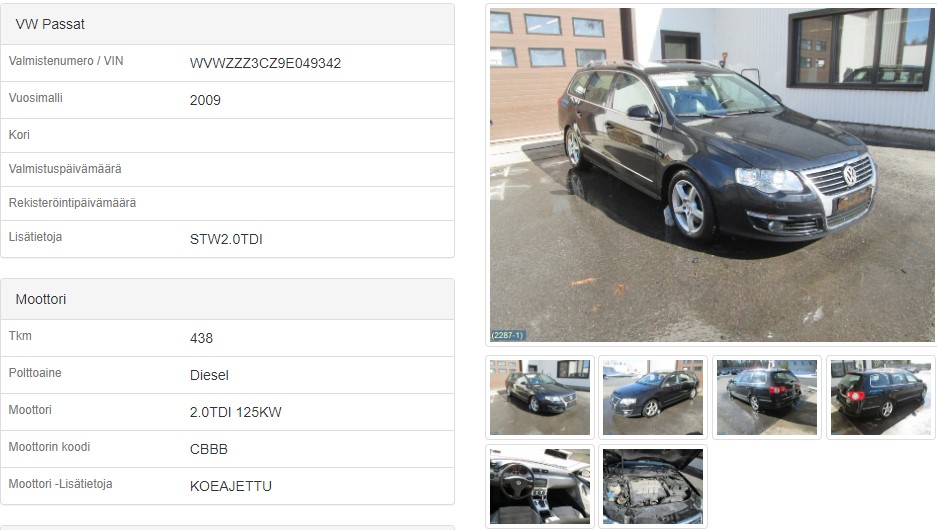The height and width of the screenshot is (530, 937).
Task: Click the KOEAJETTU engine note
Action: (231, 486)
